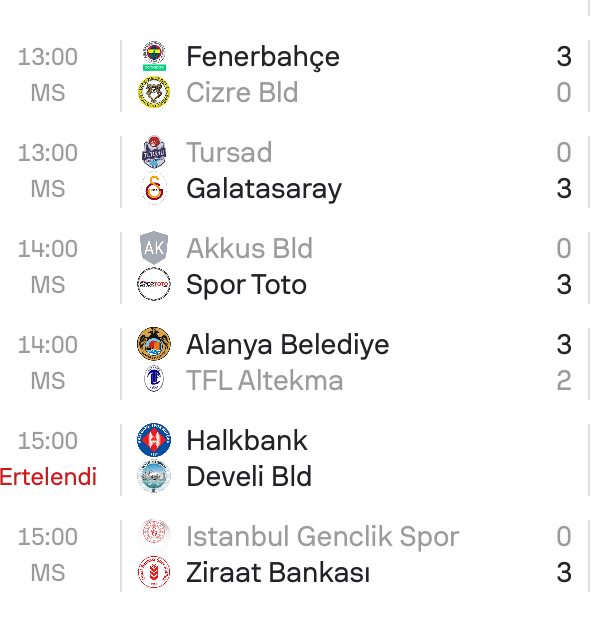The width and height of the screenshot is (596, 618).
Task: Open the Ziraat Bankası team name
Action: (x=278, y=573)
